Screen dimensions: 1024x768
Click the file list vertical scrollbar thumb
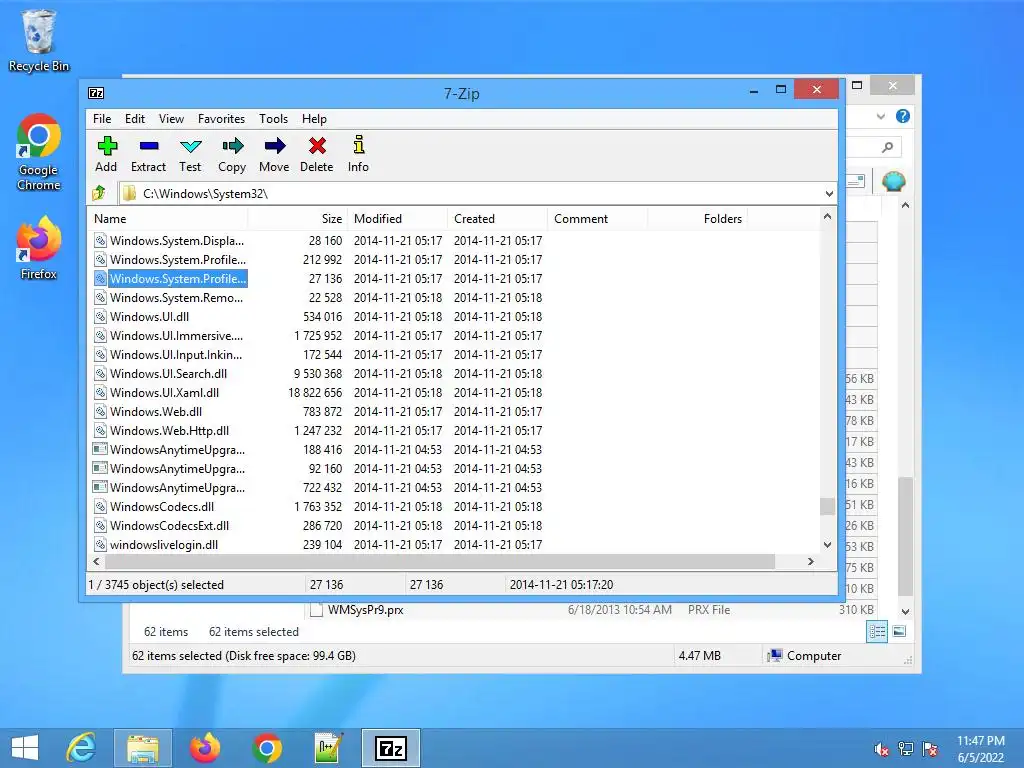827,507
